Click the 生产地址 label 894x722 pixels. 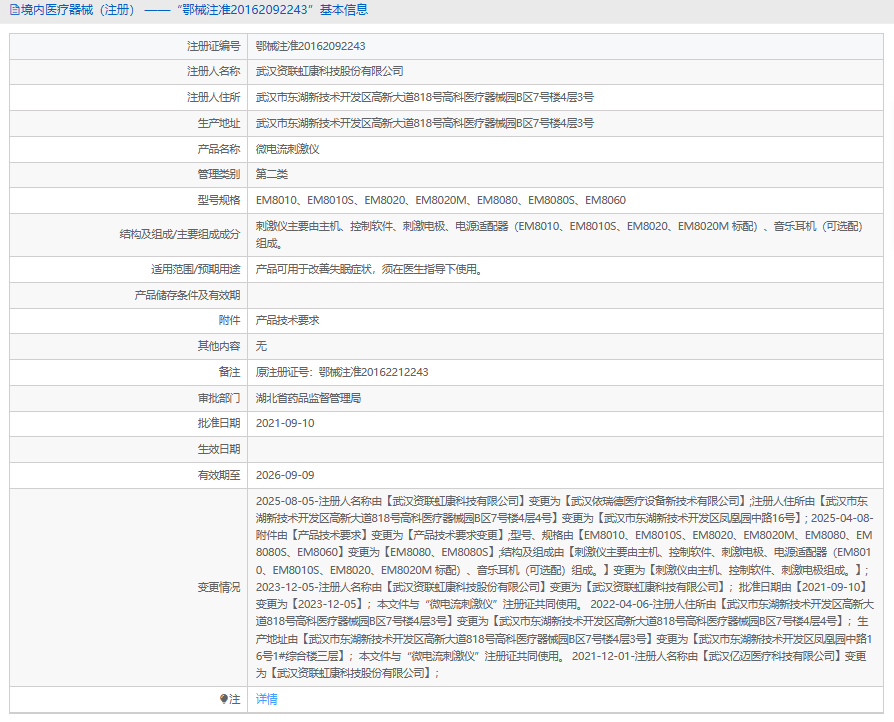point(218,123)
